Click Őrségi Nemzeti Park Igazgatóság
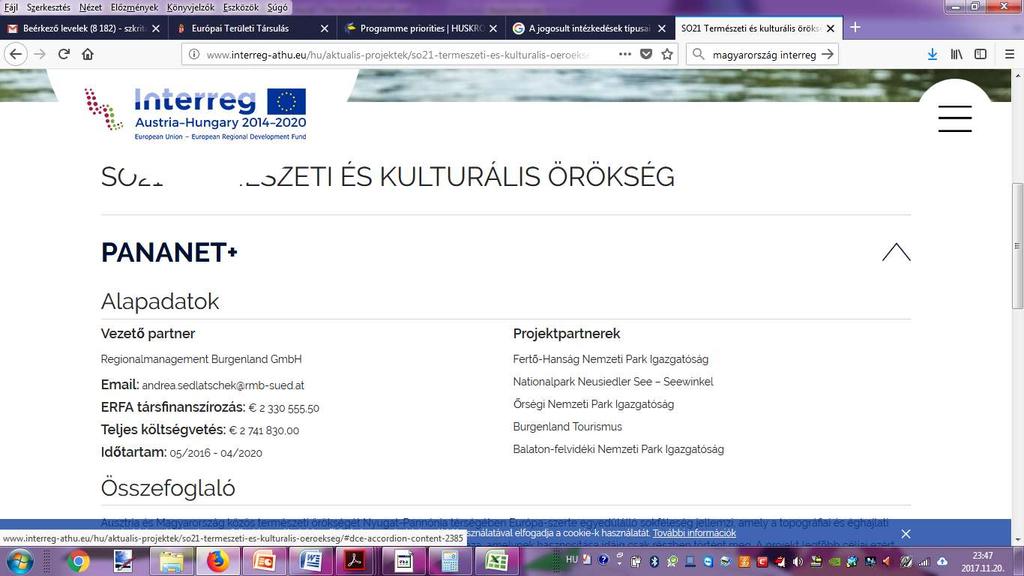1024x576 pixels. (x=593, y=404)
